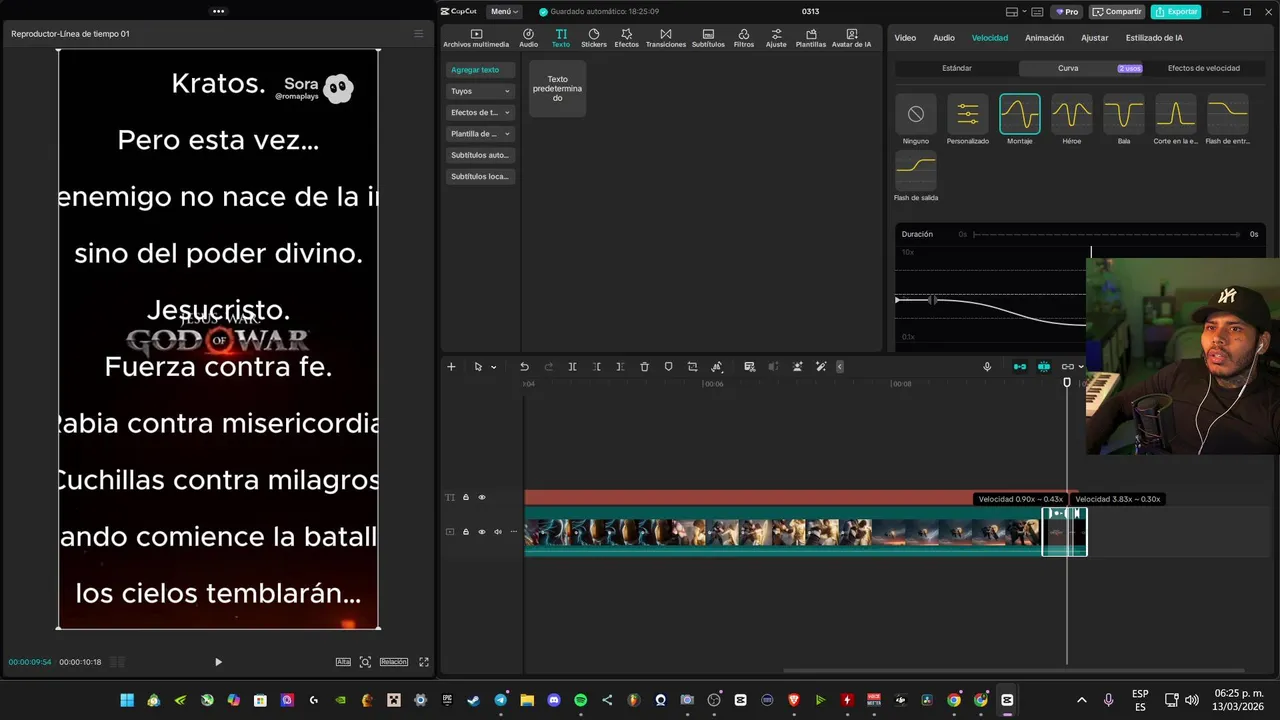Hide the main video track with eye icon
This screenshot has height=720, width=1280.
click(482, 532)
